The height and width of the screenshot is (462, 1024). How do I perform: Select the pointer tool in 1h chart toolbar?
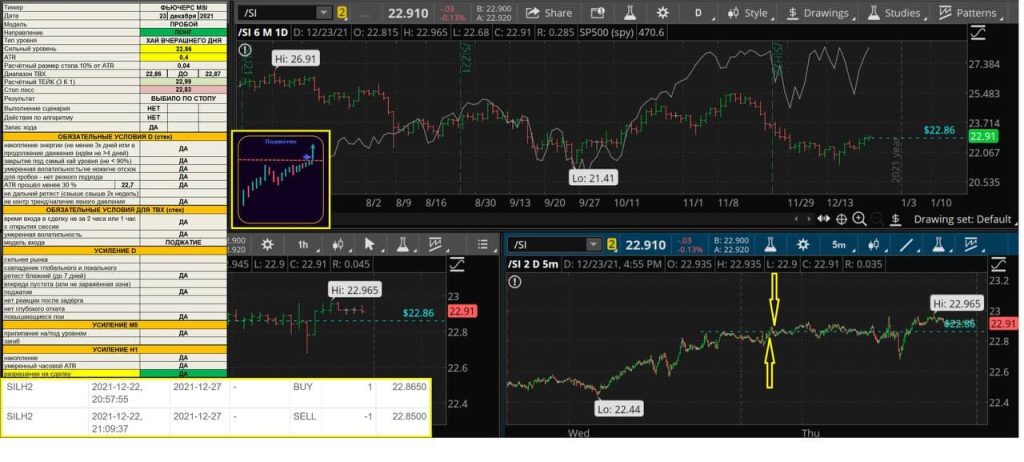(x=370, y=244)
